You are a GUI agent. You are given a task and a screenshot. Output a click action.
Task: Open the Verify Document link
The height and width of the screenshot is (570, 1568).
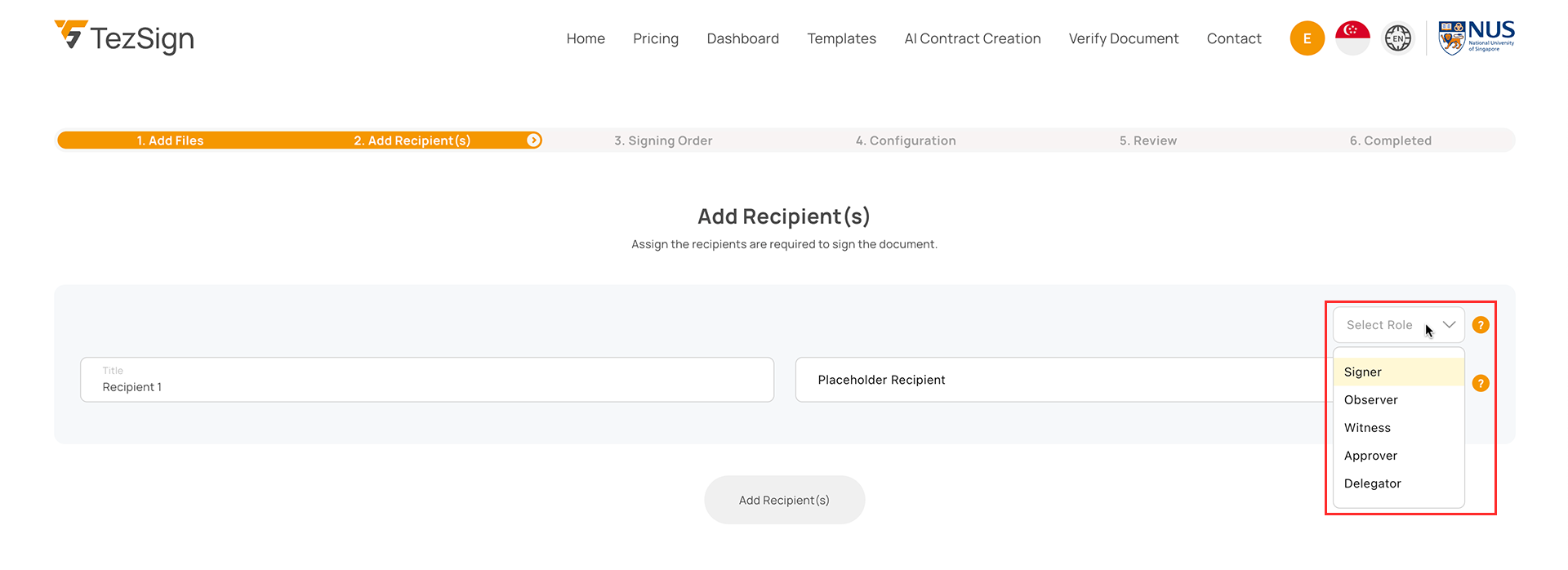1123,38
